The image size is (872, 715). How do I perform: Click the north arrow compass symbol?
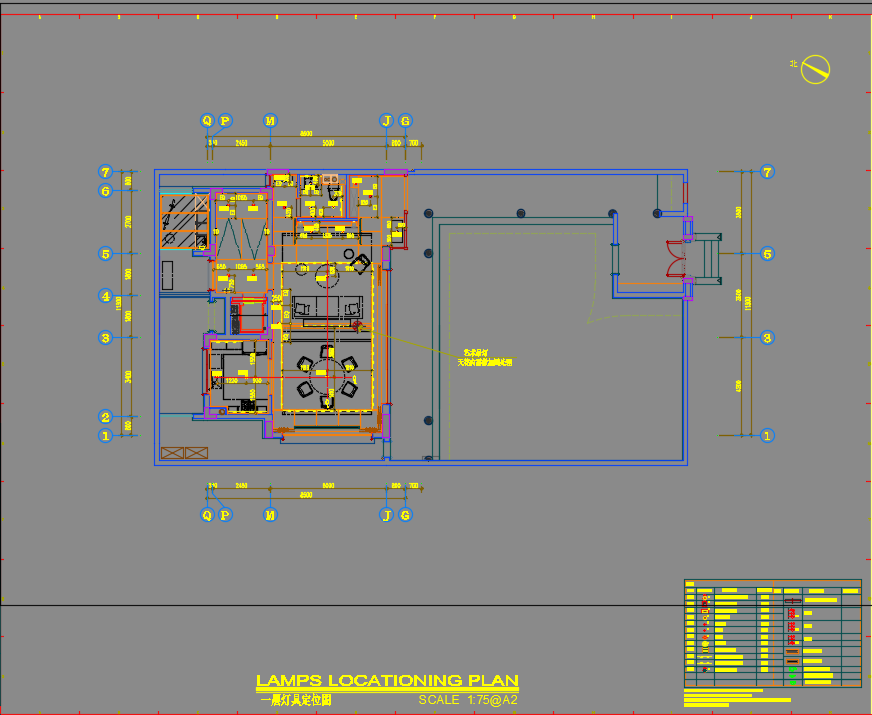[817, 69]
